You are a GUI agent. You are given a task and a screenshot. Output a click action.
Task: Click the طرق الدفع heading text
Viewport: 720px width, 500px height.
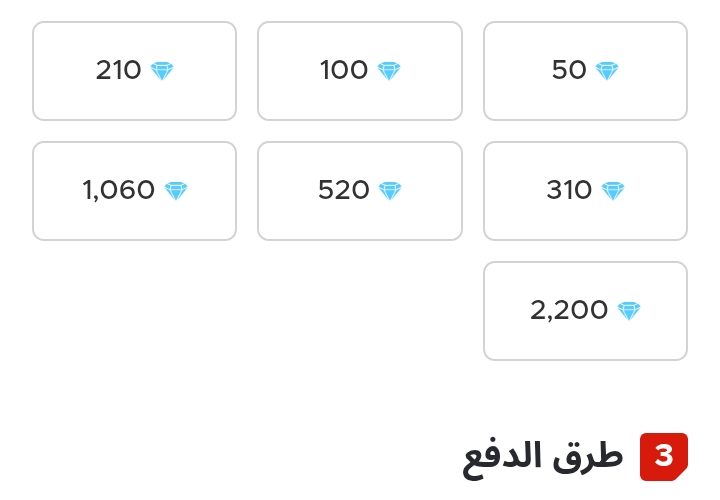tap(542, 458)
